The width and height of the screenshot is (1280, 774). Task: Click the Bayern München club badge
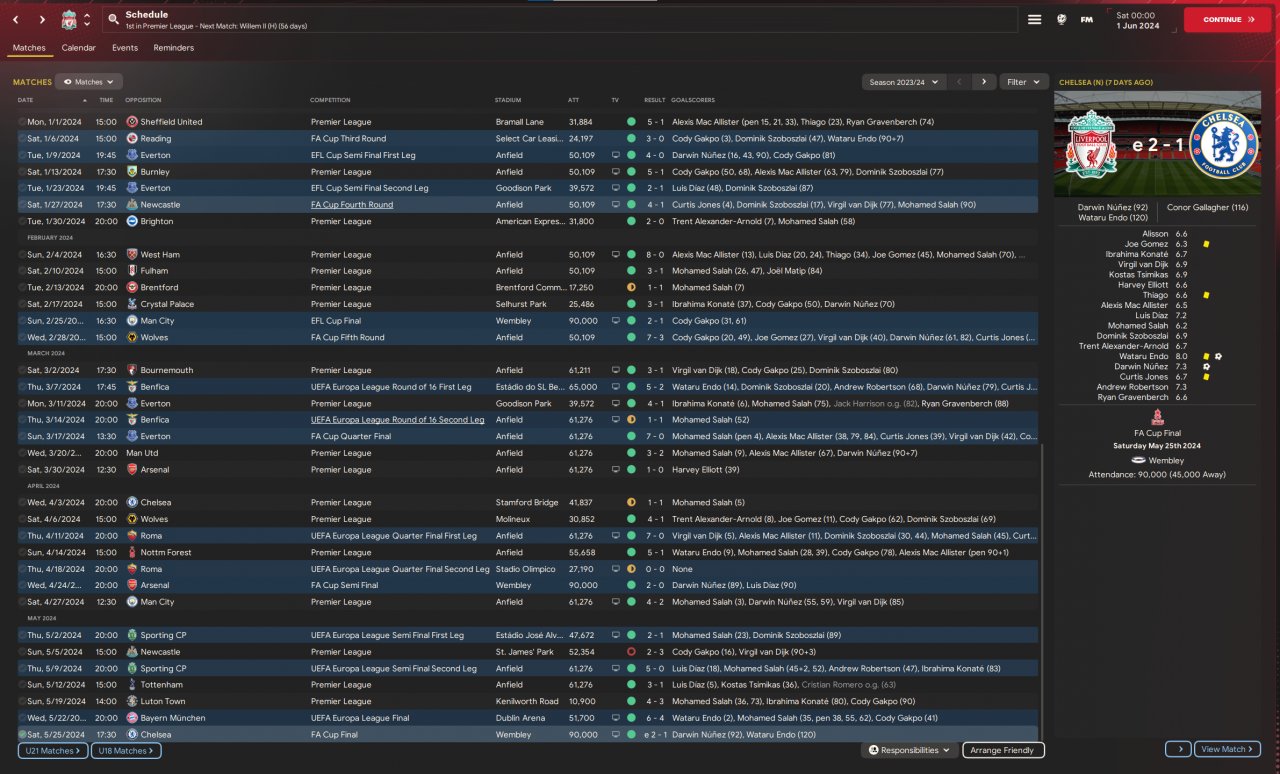(132, 718)
